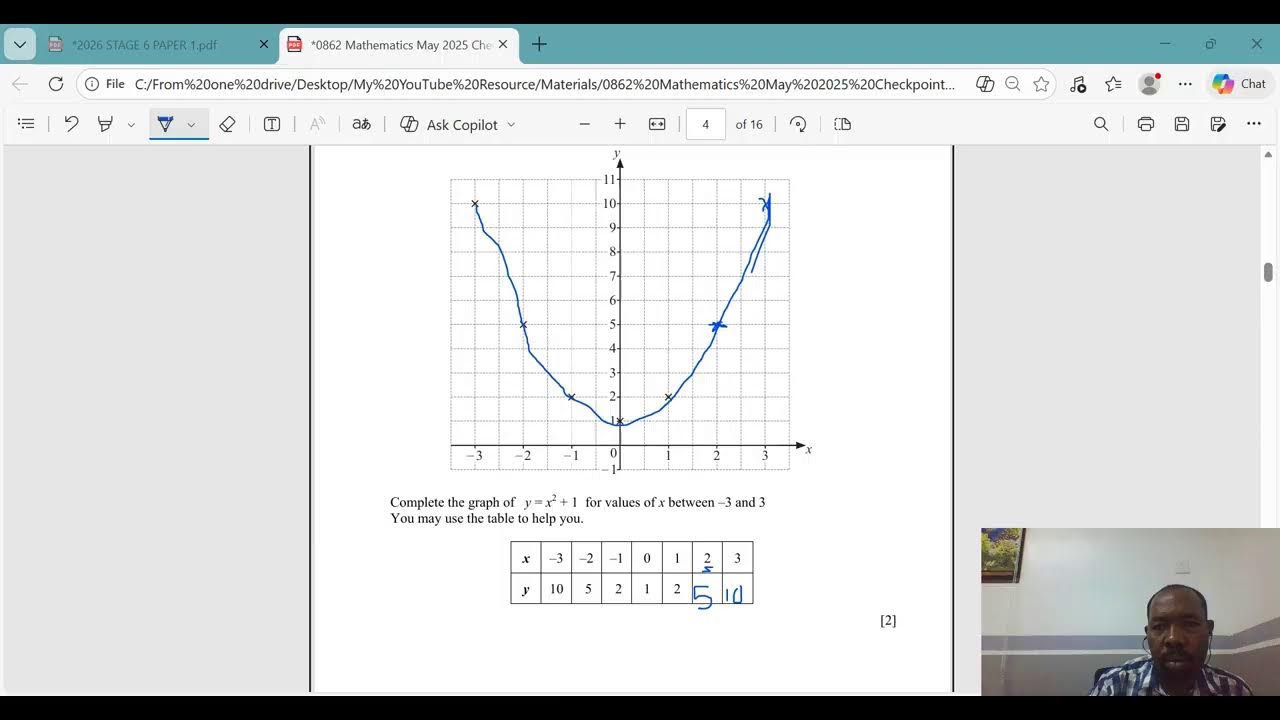This screenshot has height=720, width=1280.
Task: Click the Translate icon in the PDF toolbar
Action: pyautogui.click(x=362, y=124)
